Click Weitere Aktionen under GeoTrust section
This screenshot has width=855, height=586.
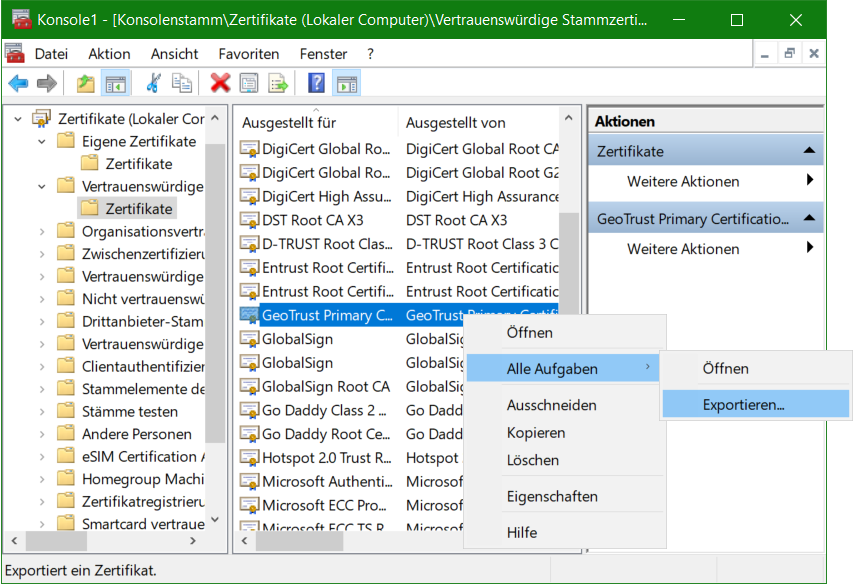(x=683, y=249)
